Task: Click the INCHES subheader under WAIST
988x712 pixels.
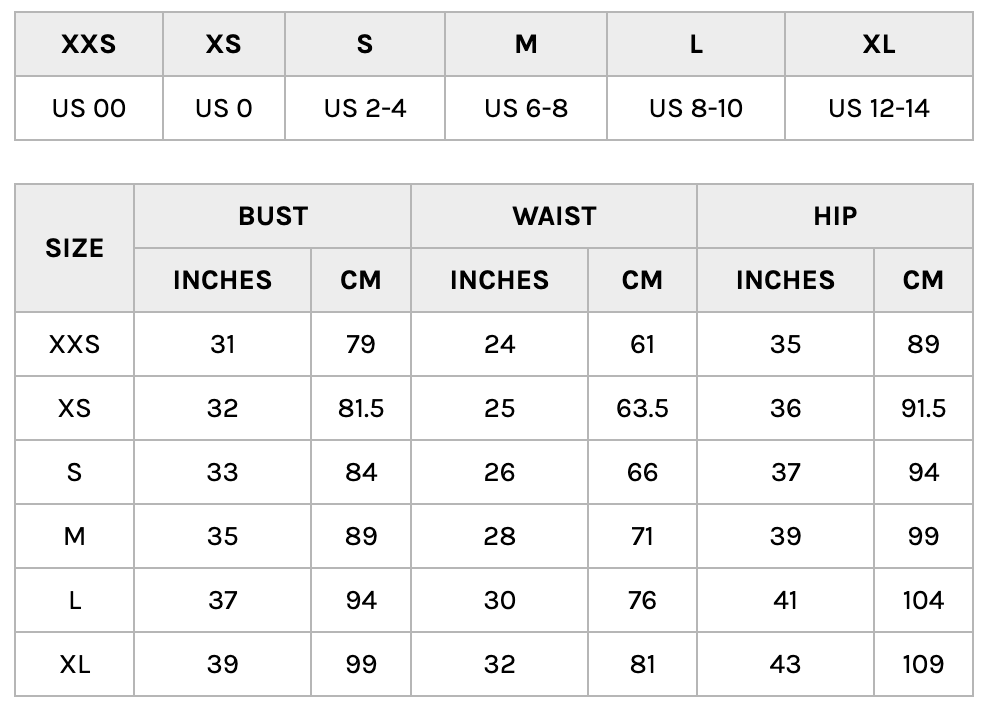Action: coord(499,280)
